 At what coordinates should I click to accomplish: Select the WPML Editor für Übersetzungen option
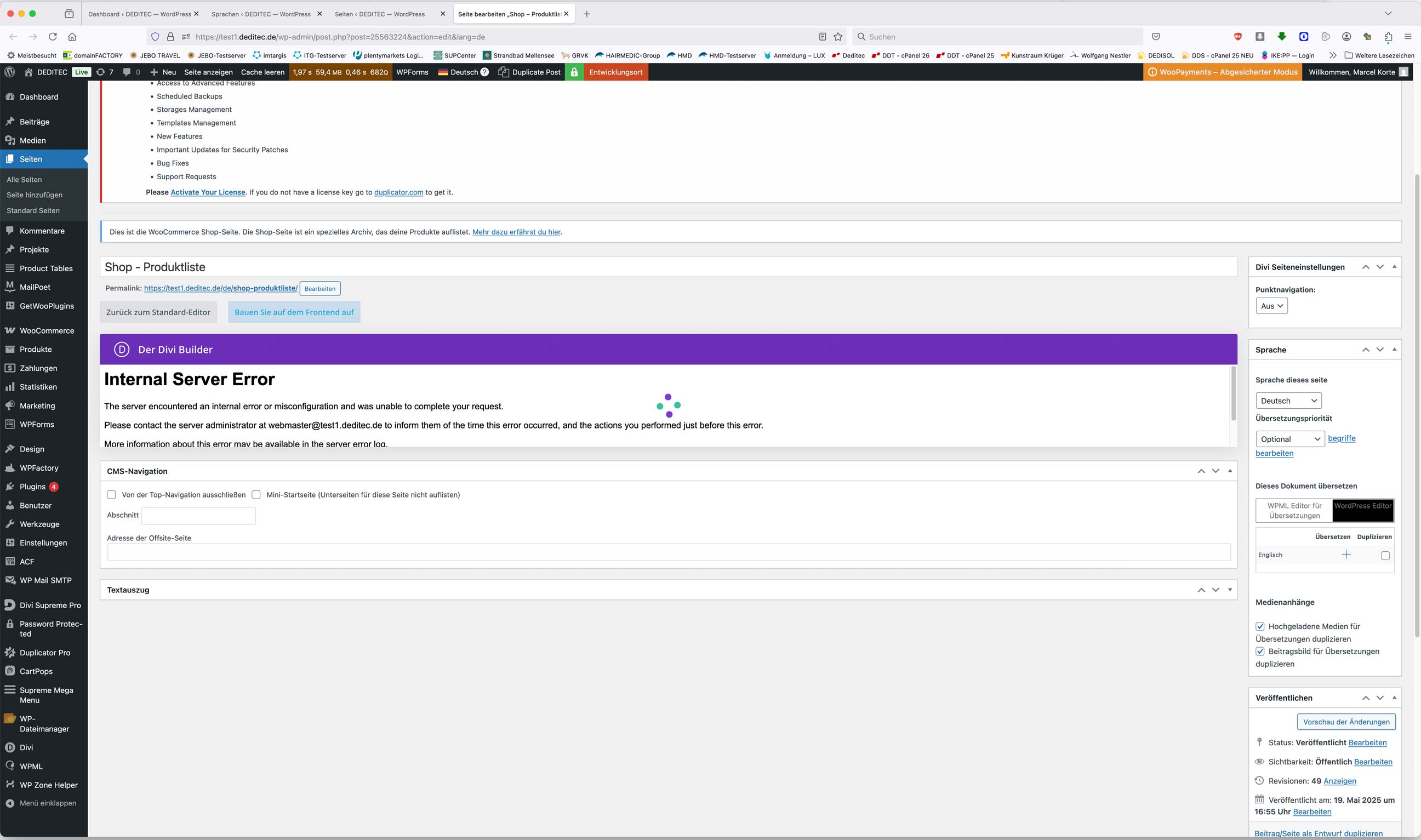1294,511
